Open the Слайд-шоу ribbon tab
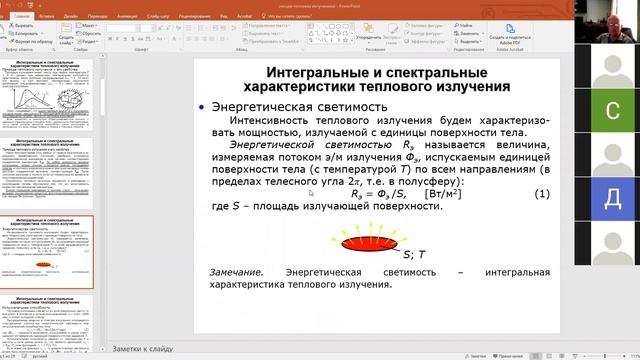 click(x=158, y=16)
